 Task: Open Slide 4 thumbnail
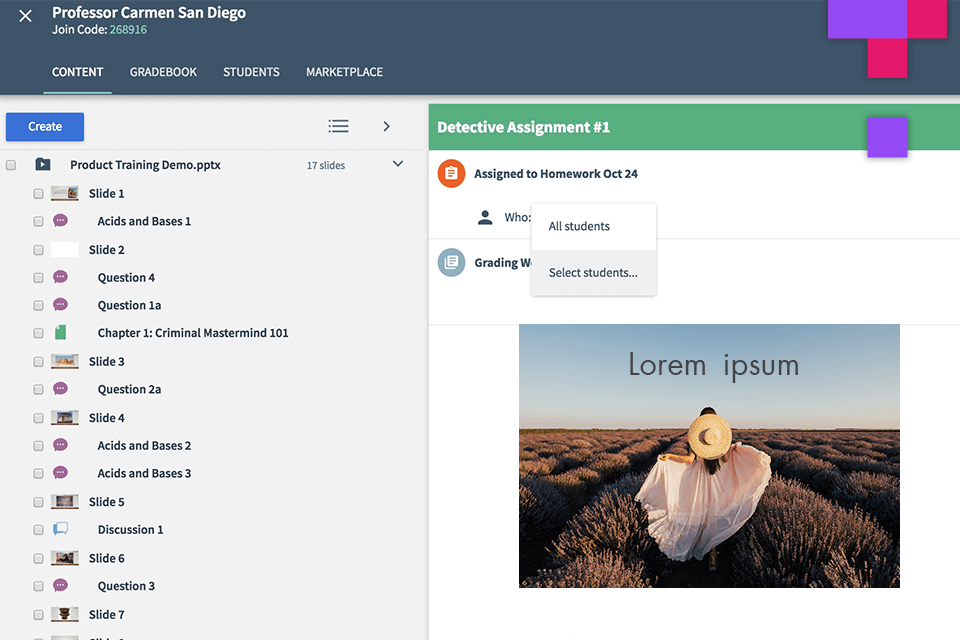click(64, 418)
